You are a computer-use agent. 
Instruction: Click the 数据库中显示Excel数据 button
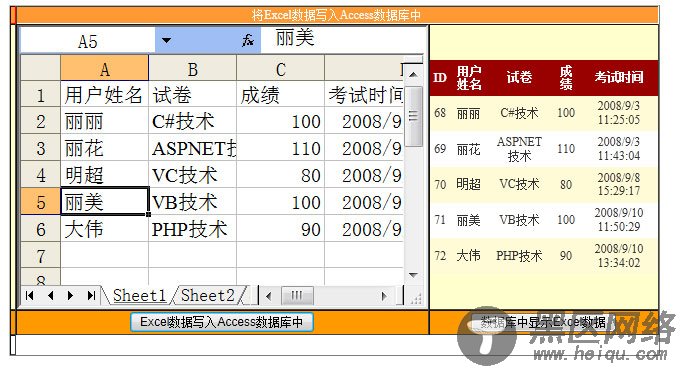[543, 323]
